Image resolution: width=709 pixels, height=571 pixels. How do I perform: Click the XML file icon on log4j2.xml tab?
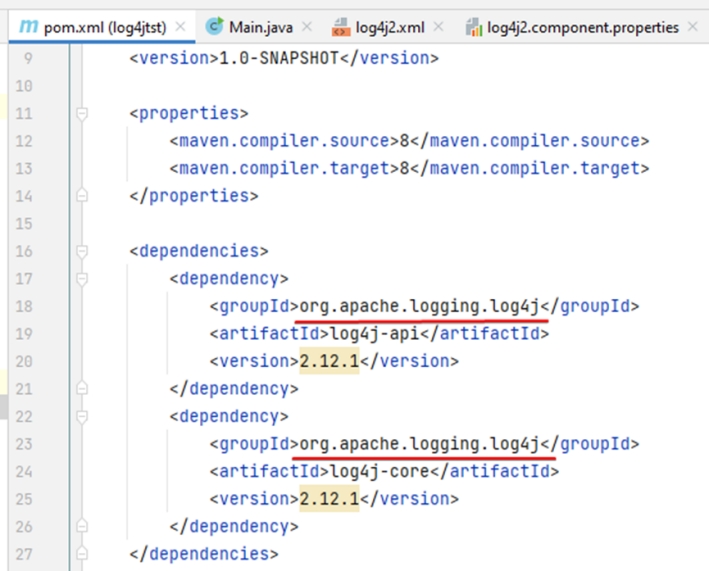340,28
